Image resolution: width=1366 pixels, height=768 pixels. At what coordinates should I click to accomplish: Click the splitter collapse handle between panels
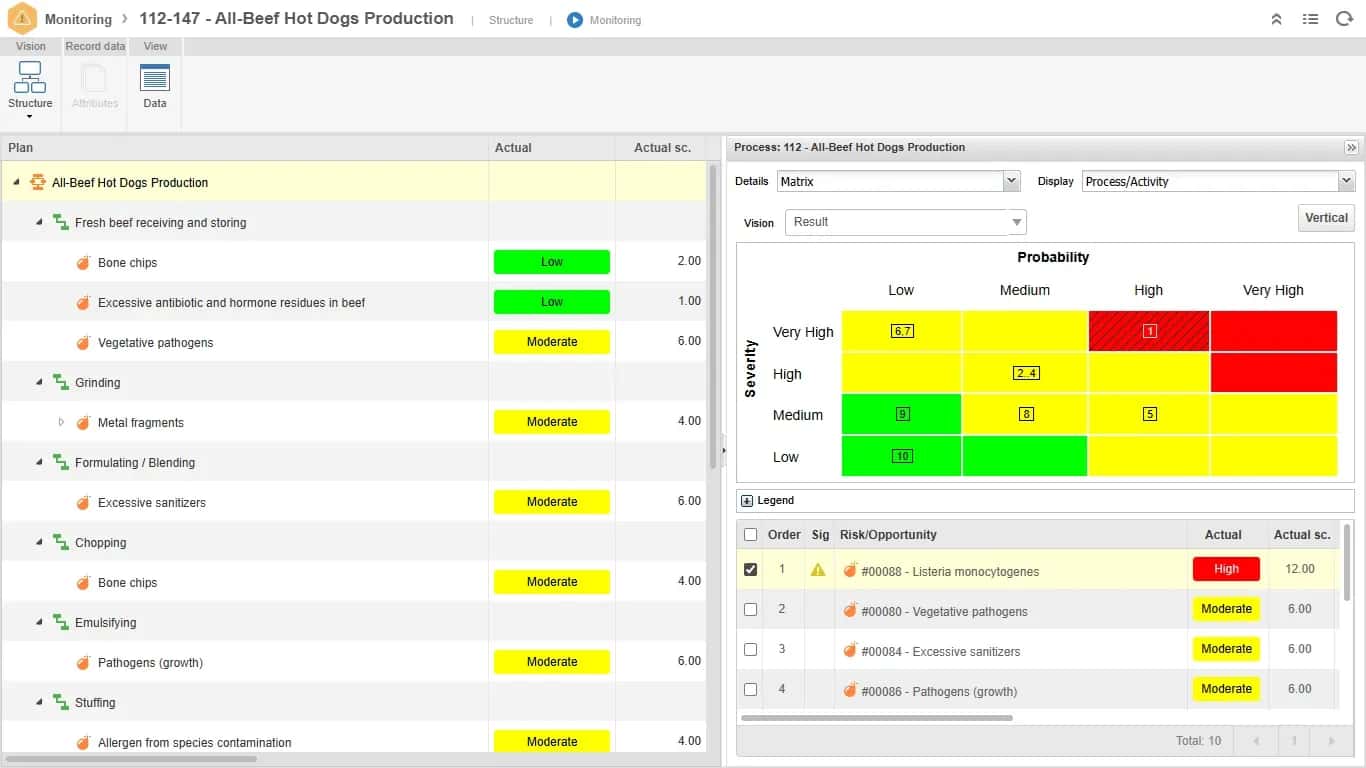(723, 450)
